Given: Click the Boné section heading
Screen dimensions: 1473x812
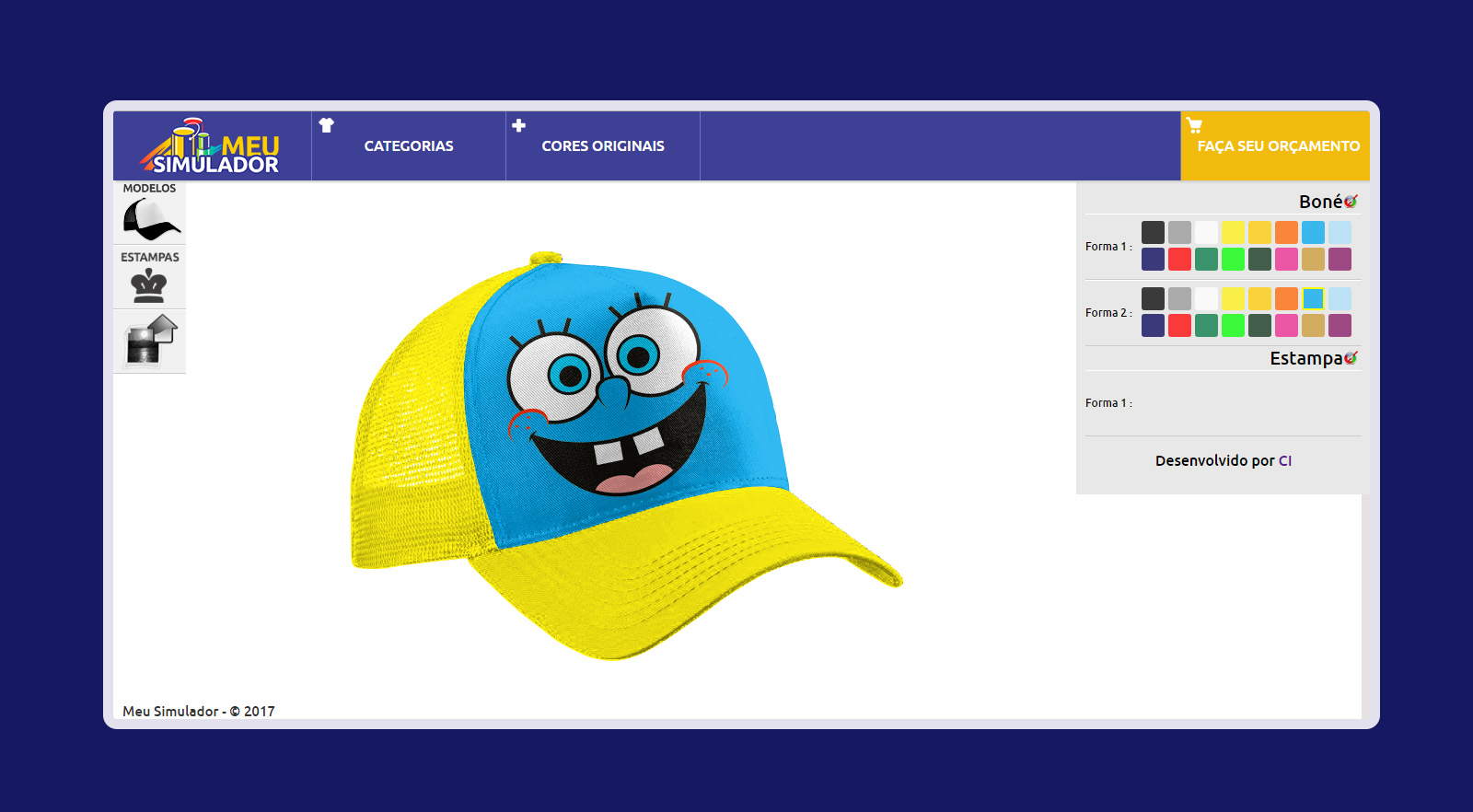Looking at the screenshot, I should (1320, 202).
